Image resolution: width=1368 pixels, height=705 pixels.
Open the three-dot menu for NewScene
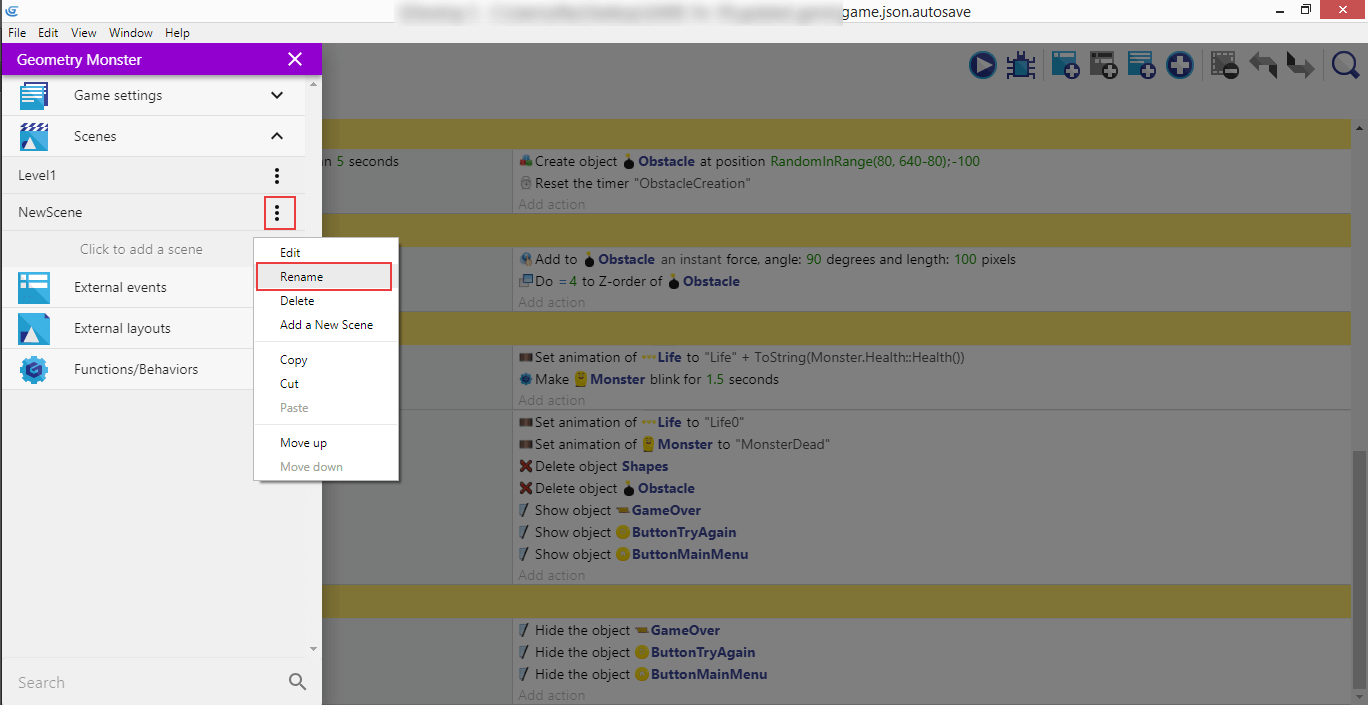coord(278,213)
